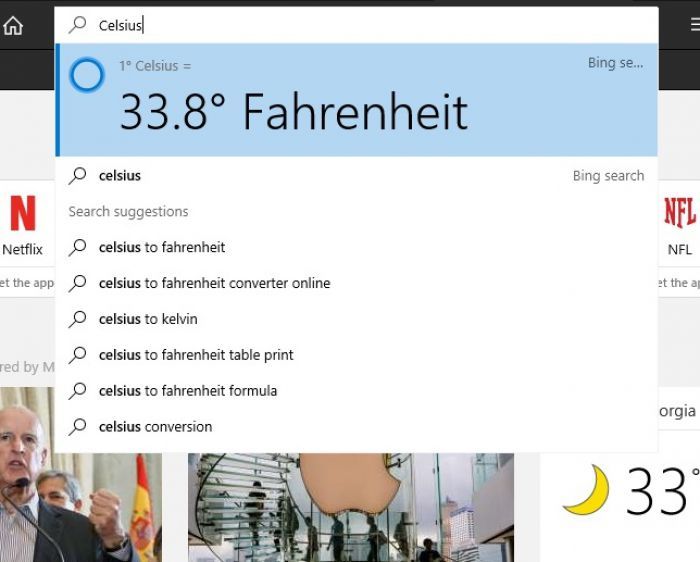
Task: Click the Home icon
Action: point(13,25)
